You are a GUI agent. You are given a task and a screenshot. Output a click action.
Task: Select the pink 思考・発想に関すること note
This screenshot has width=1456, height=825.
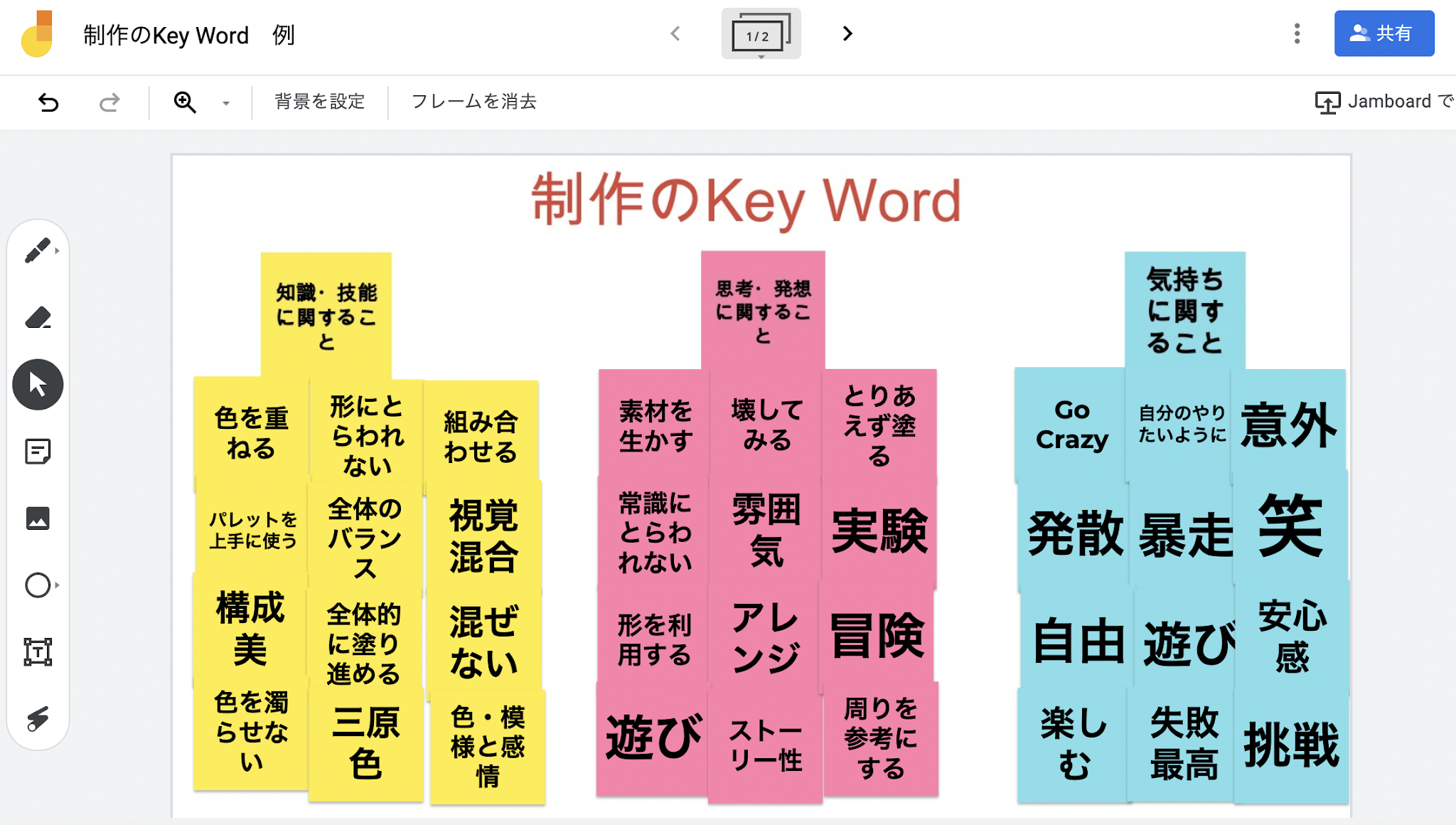click(763, 311)
